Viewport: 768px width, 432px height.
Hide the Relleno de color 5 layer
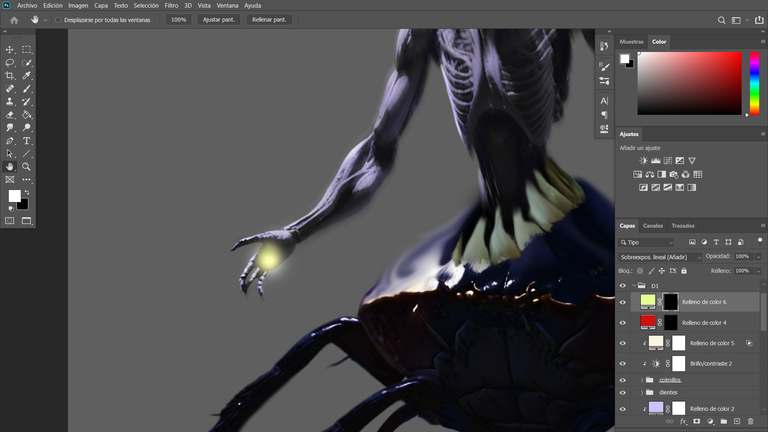click(x=623, y=343)
